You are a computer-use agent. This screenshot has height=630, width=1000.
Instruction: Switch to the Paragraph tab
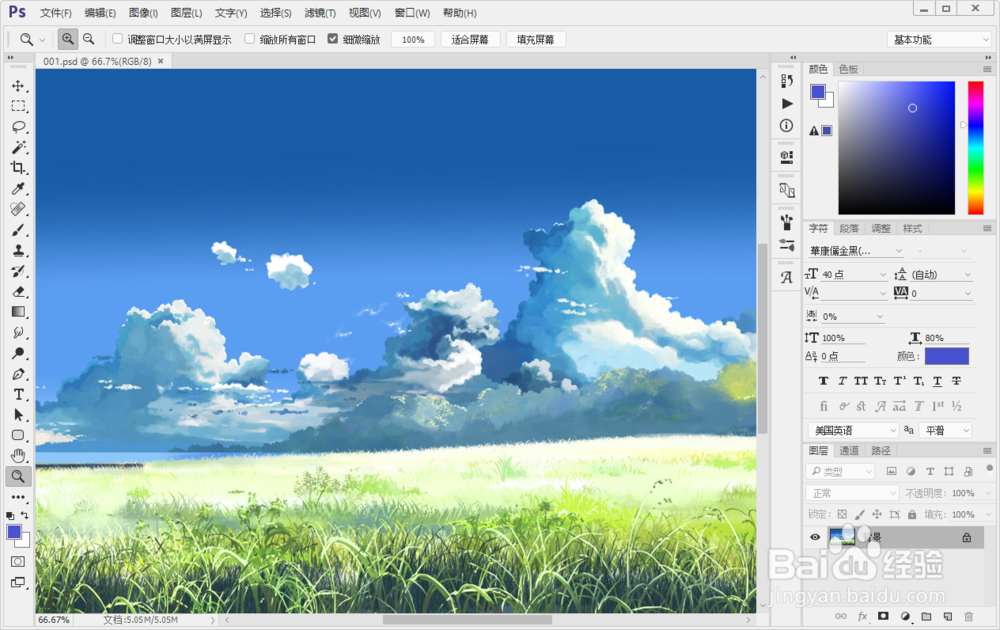pyautogui.click(x=849, y=228)
